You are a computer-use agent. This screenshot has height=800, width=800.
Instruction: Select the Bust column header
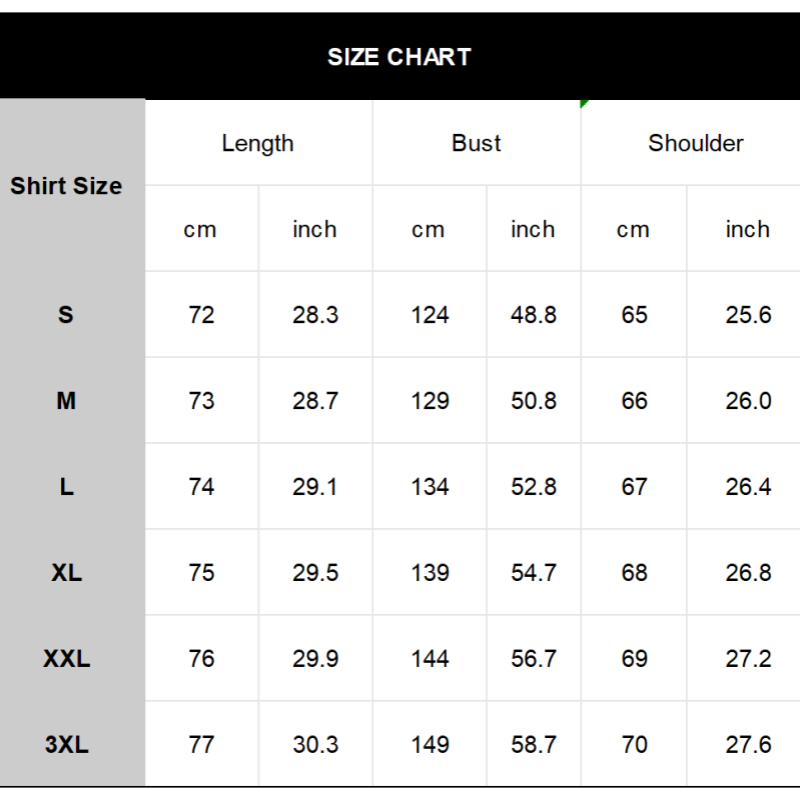click(x=476, y=143)
